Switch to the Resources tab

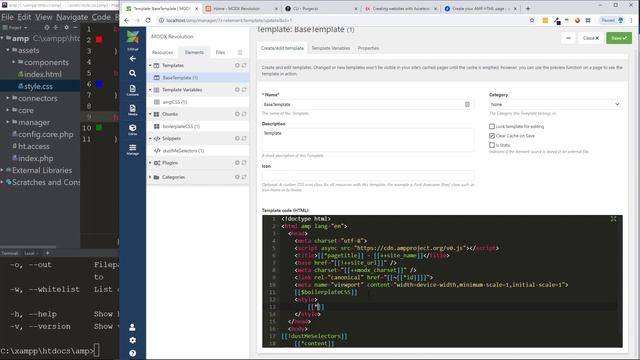click(162, 52)
